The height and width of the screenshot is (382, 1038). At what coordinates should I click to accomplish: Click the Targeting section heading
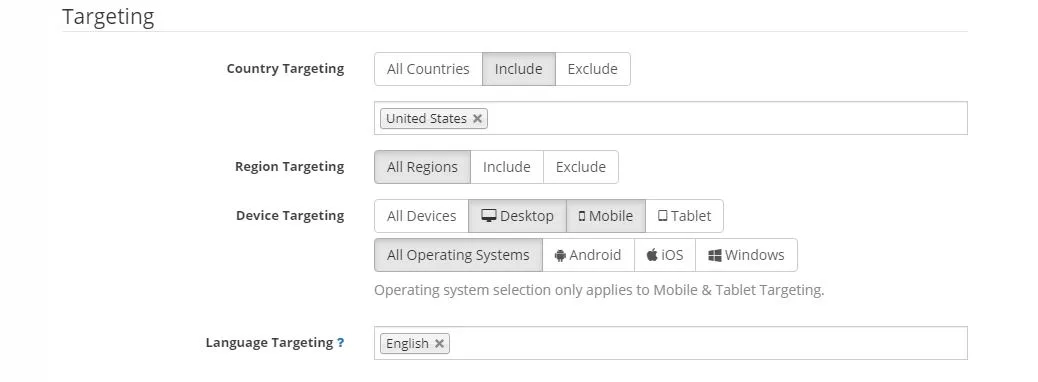tap(108, 17)
